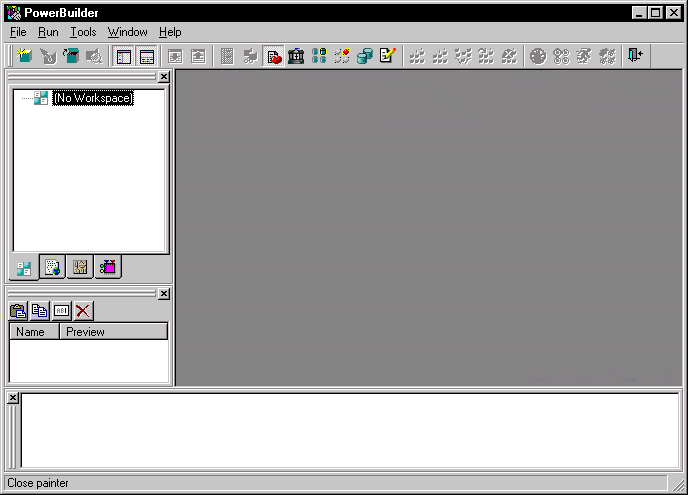This screenshot has width=688, height=495.
Task: Switch to the Page tab in System Tree
Action: click(x=52, y=267)
